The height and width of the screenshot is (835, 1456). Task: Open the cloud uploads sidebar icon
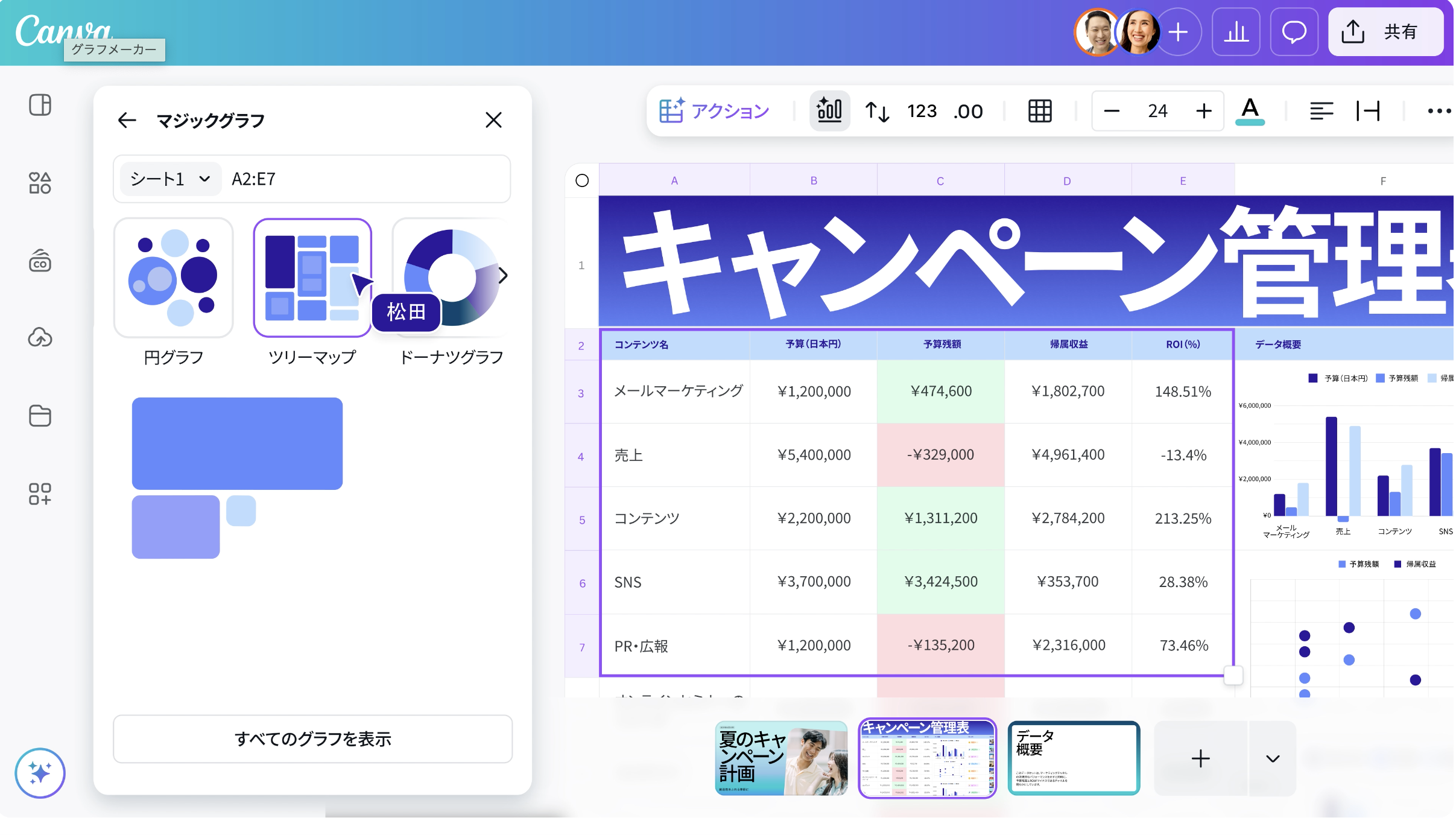click(x=40, y=337)
